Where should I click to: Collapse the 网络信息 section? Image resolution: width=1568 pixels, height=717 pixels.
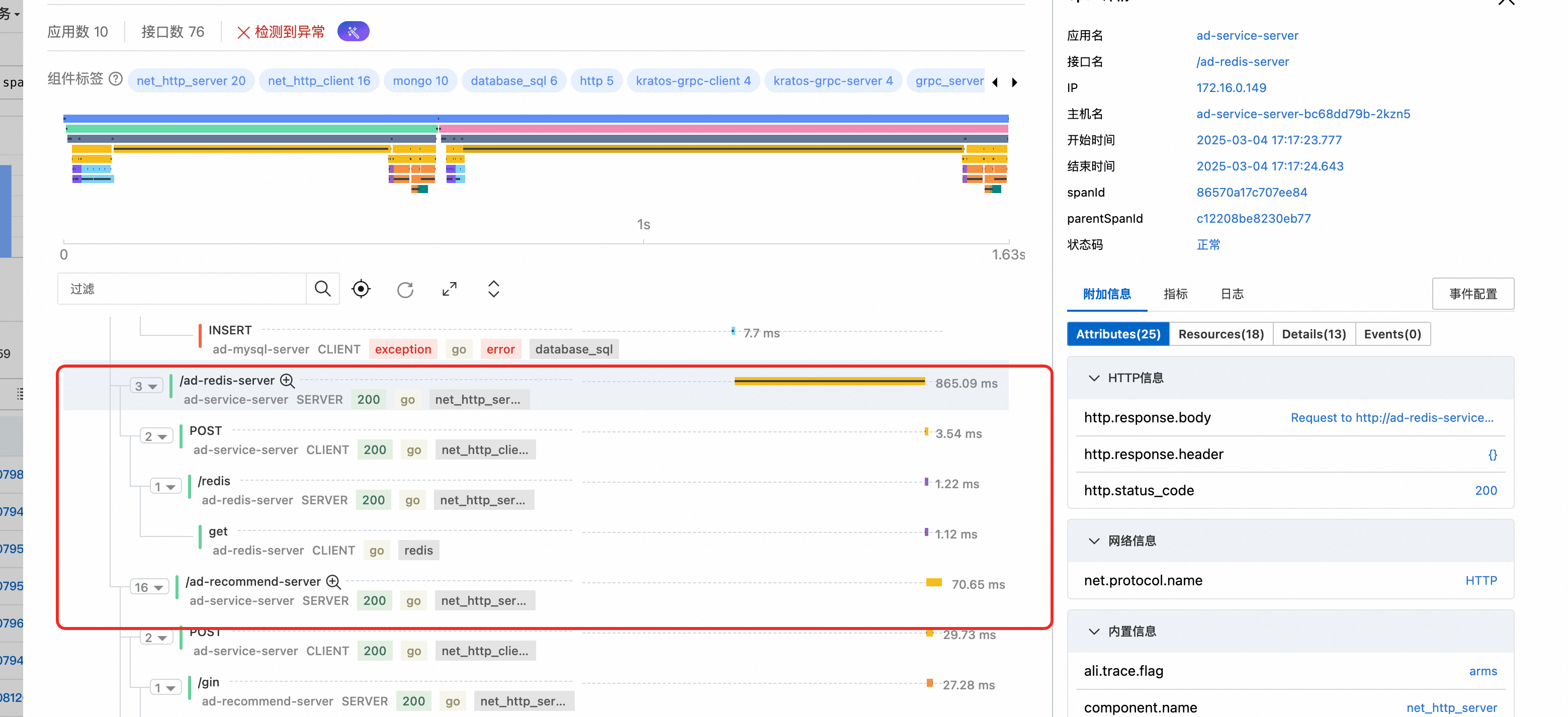(x=1094, y=541)
